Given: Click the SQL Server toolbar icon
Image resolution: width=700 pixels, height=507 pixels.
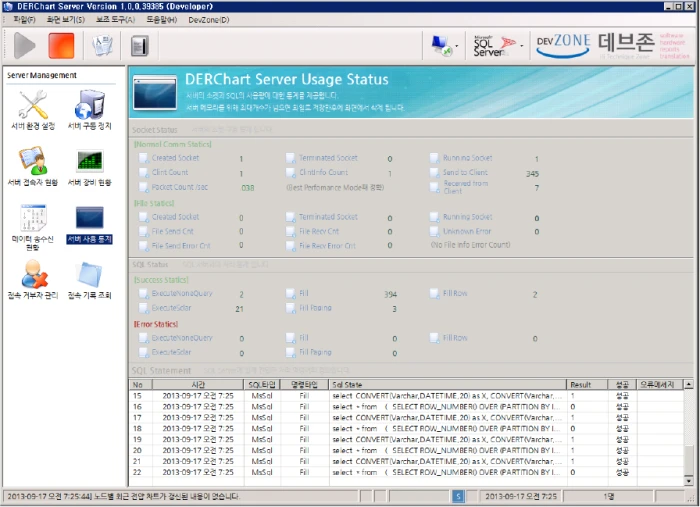Looking at the screenshot, I should pyautogui.click(x=495, y=46).
